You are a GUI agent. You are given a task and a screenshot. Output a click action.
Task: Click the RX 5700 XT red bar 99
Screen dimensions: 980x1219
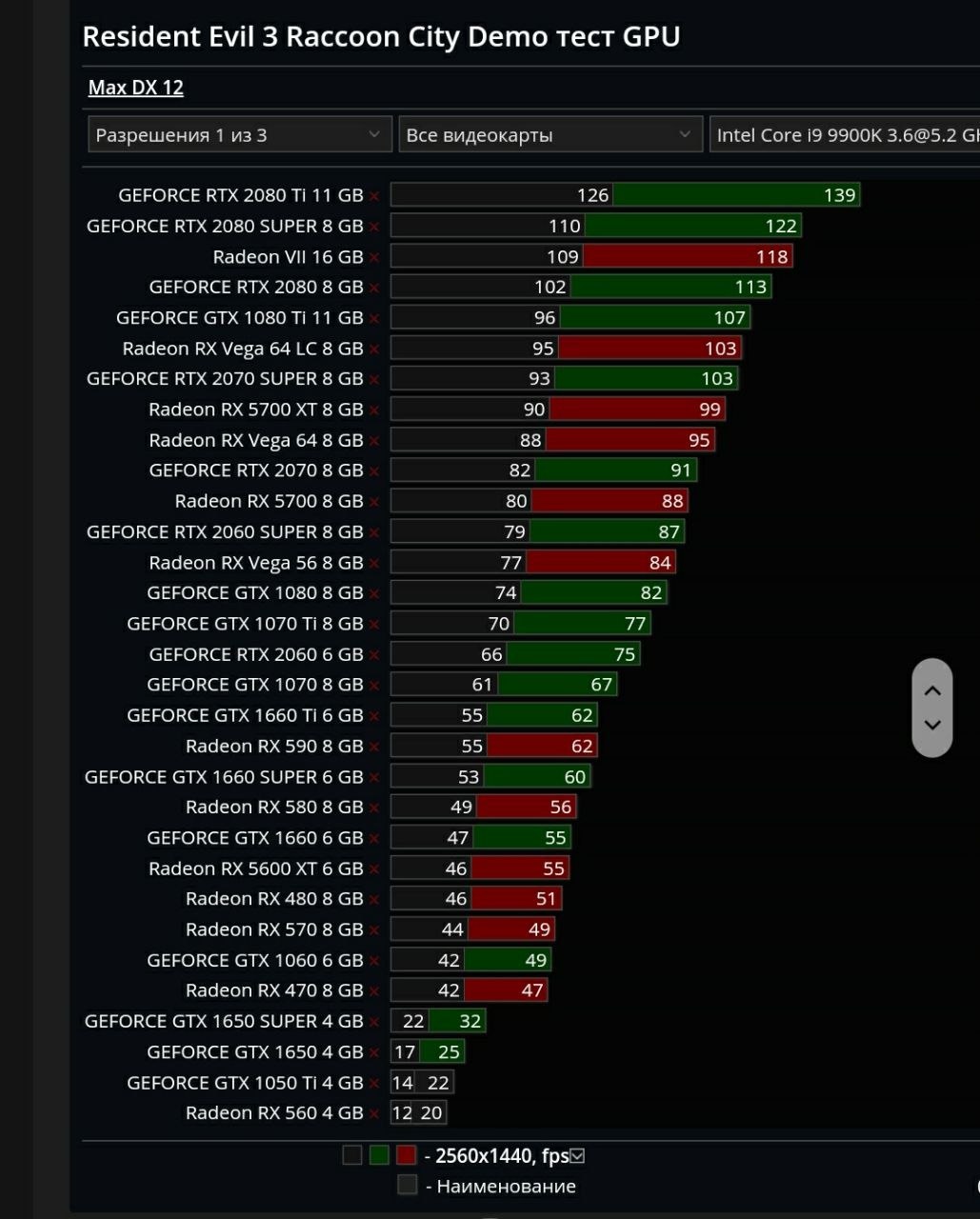pyautogui.click(x=637, y=410)
